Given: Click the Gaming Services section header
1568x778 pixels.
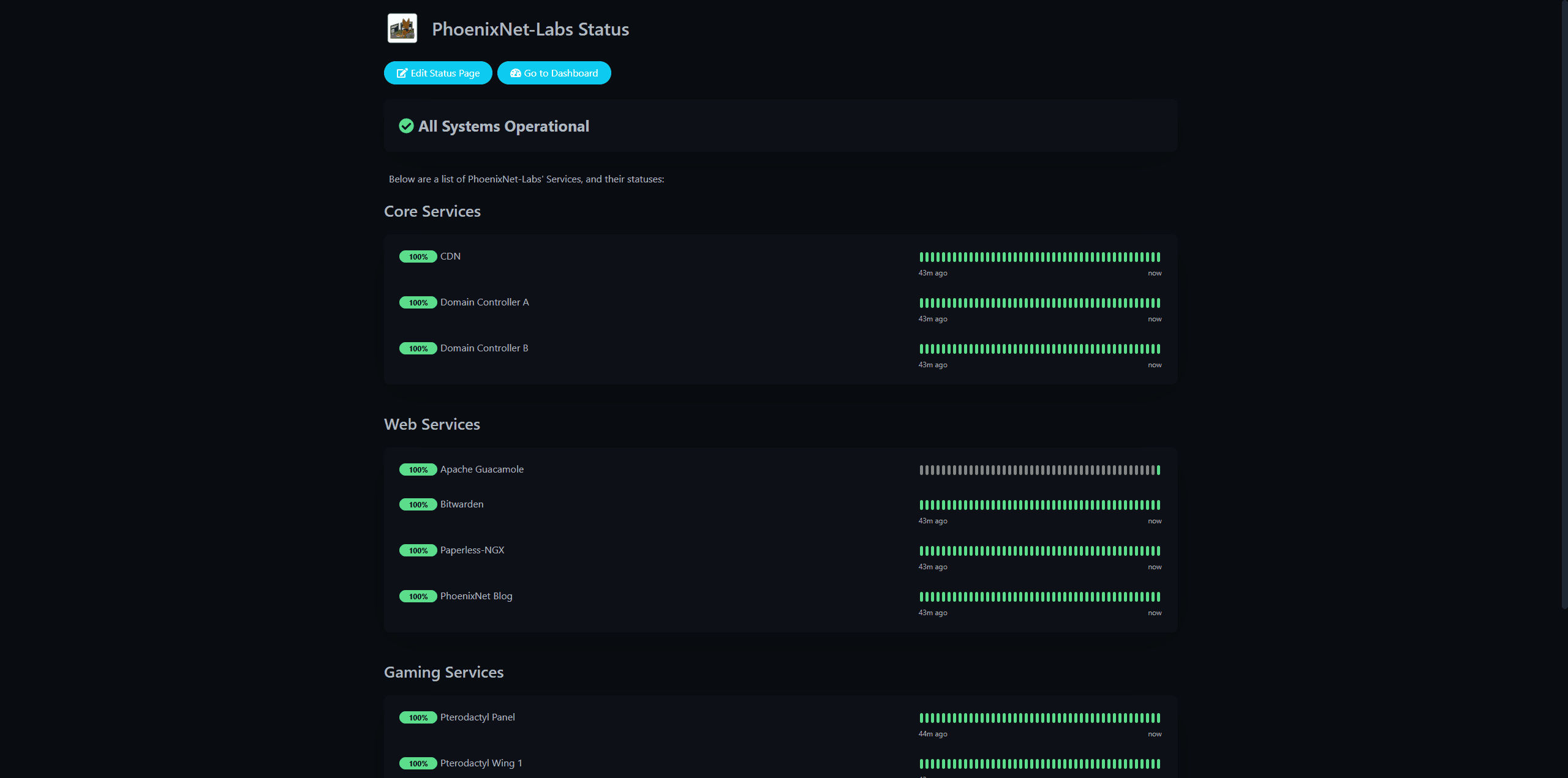Looking at the screenshot, I should [x=443, y=672].
